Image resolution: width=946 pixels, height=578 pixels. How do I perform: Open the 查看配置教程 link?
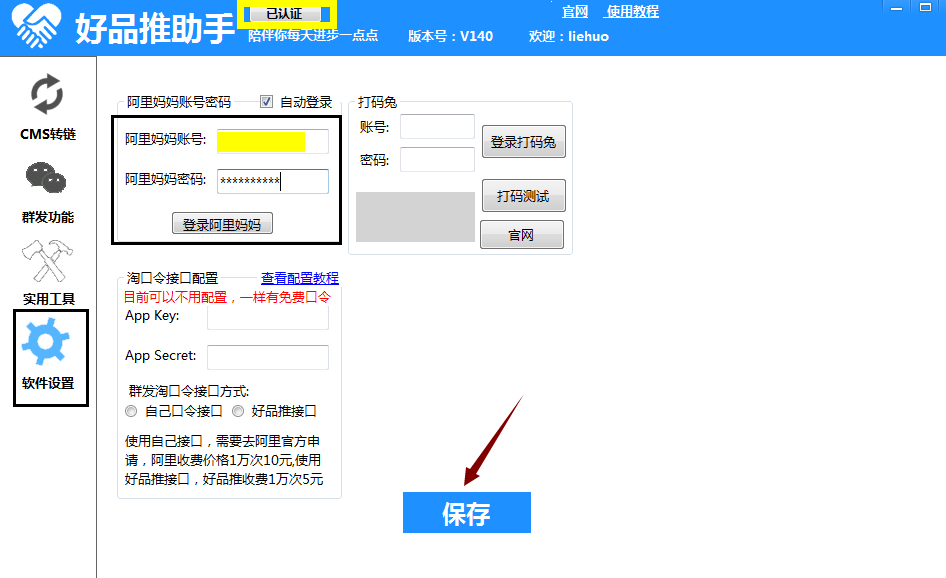(300, 278)
